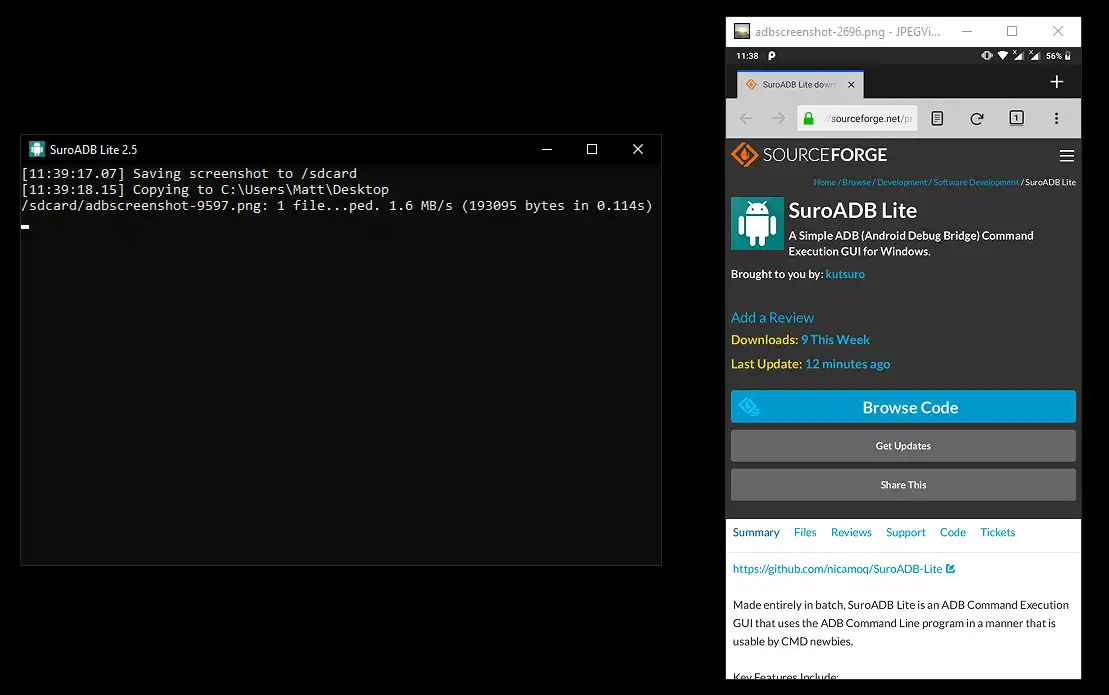Close the SuroADB Lite console window
This screenshot has width=1109, height=695.
coord(638,149)
